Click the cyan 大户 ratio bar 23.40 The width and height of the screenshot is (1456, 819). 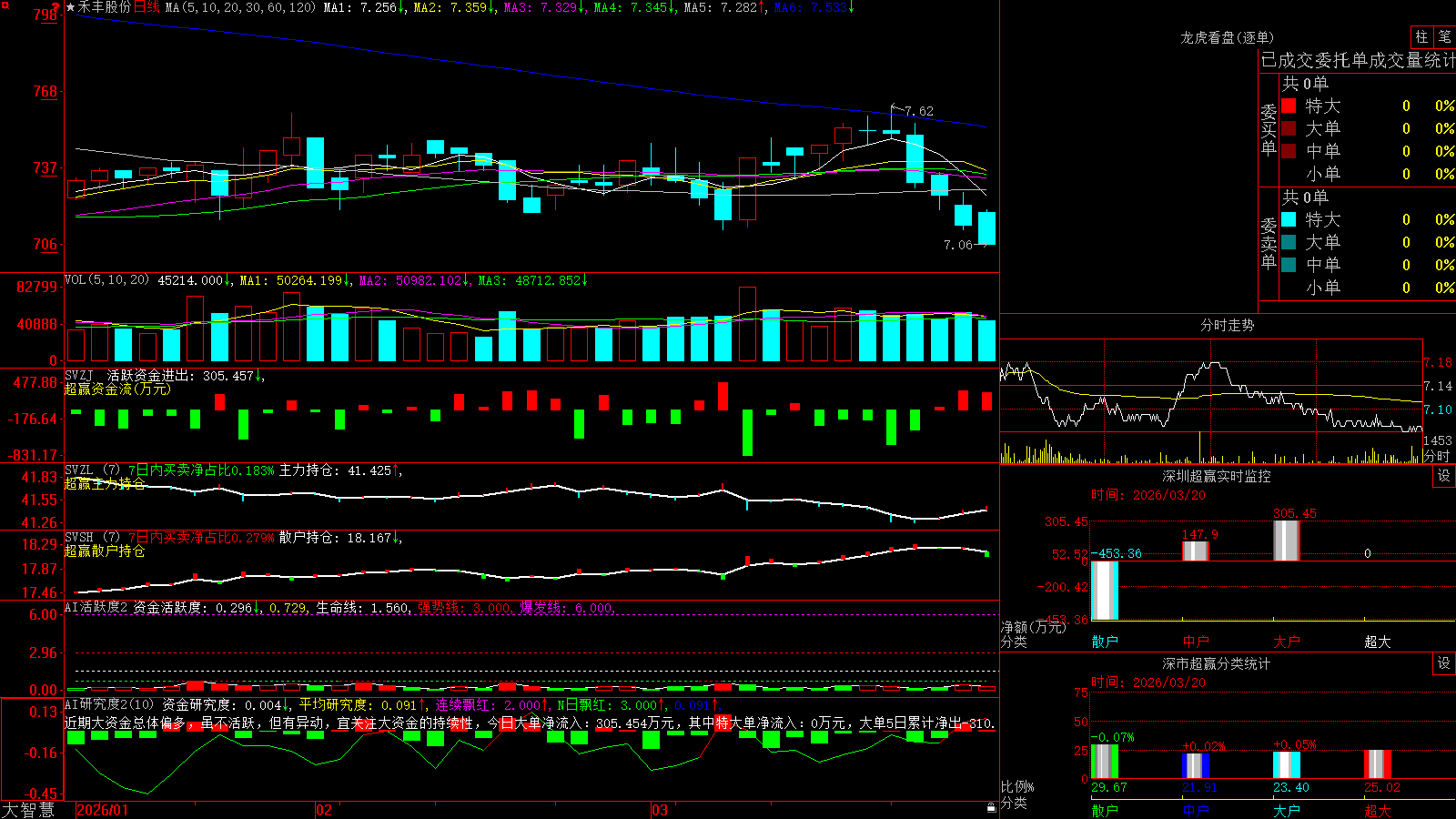[1287, 765]
